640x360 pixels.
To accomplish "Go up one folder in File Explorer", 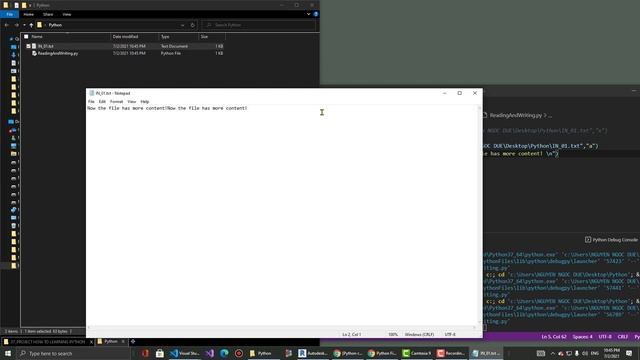I will (x=31, y=25).
